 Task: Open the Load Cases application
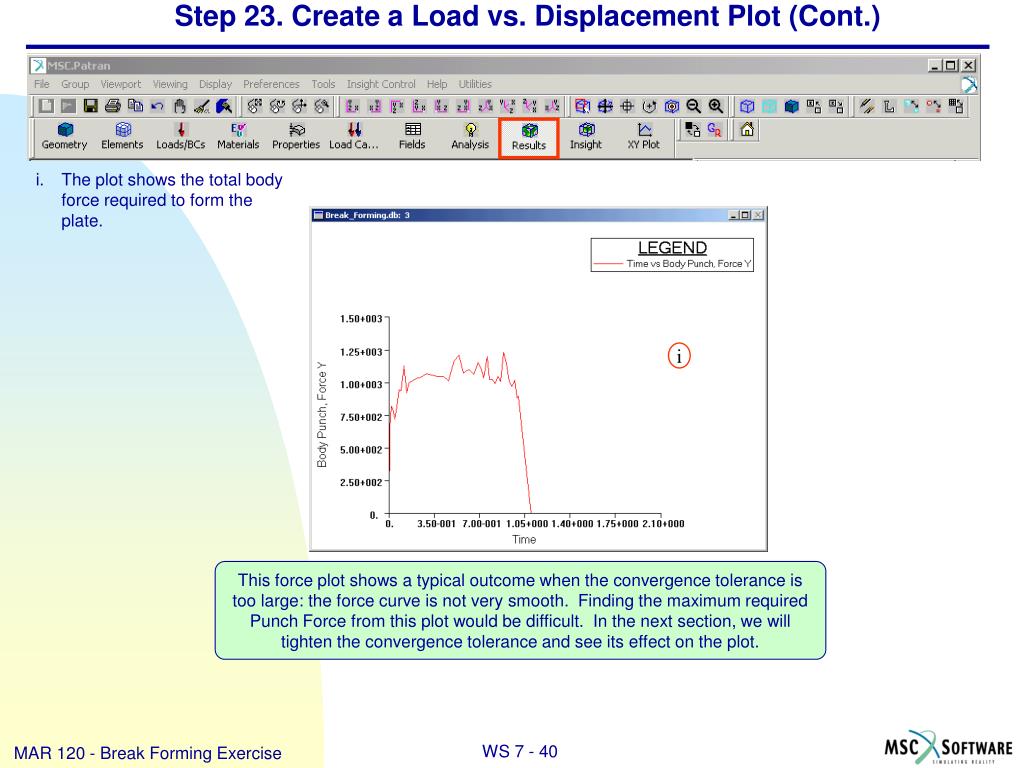(353, 136)
